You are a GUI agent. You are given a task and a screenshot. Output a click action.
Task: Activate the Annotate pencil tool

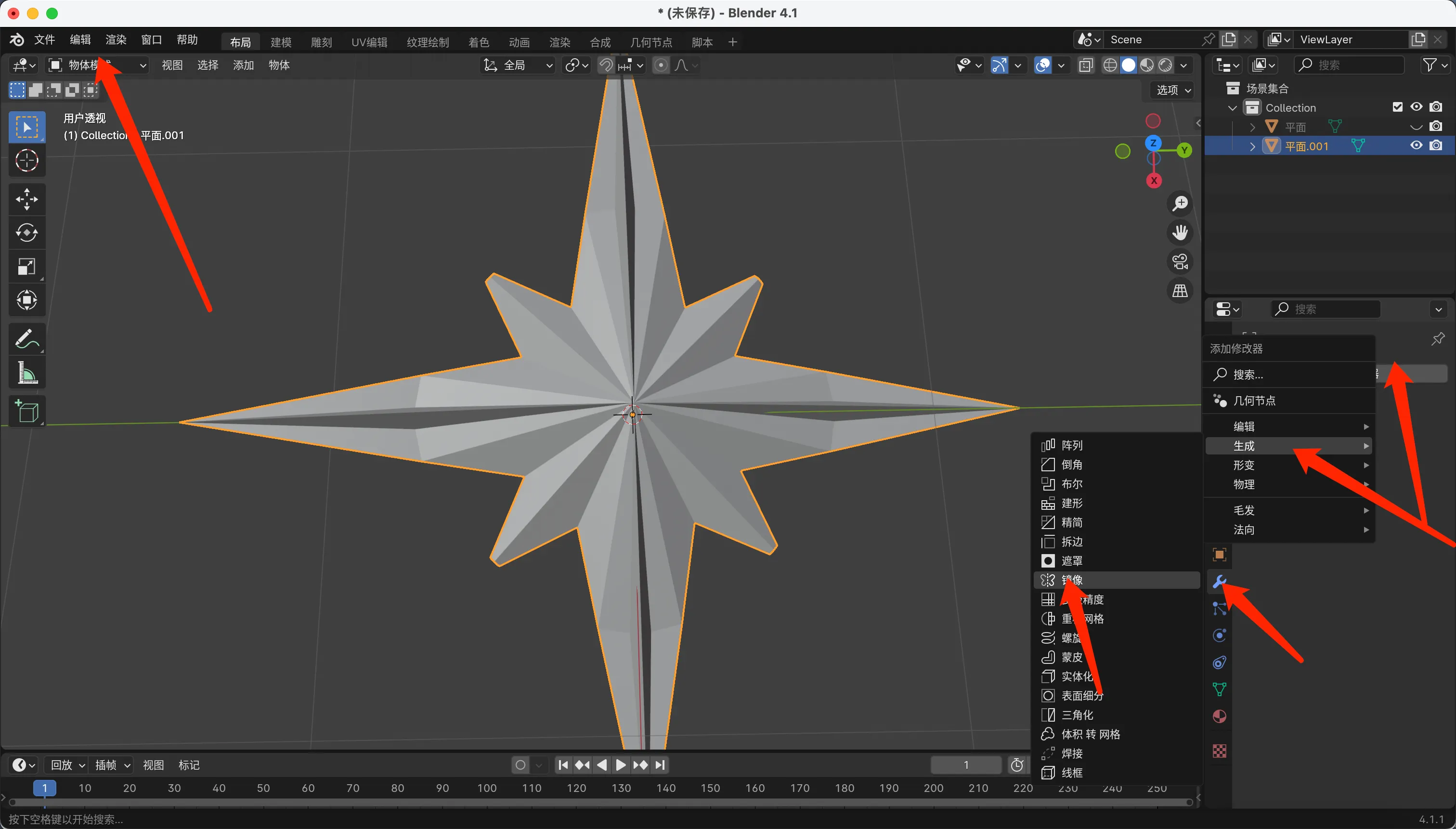[27, 339]
